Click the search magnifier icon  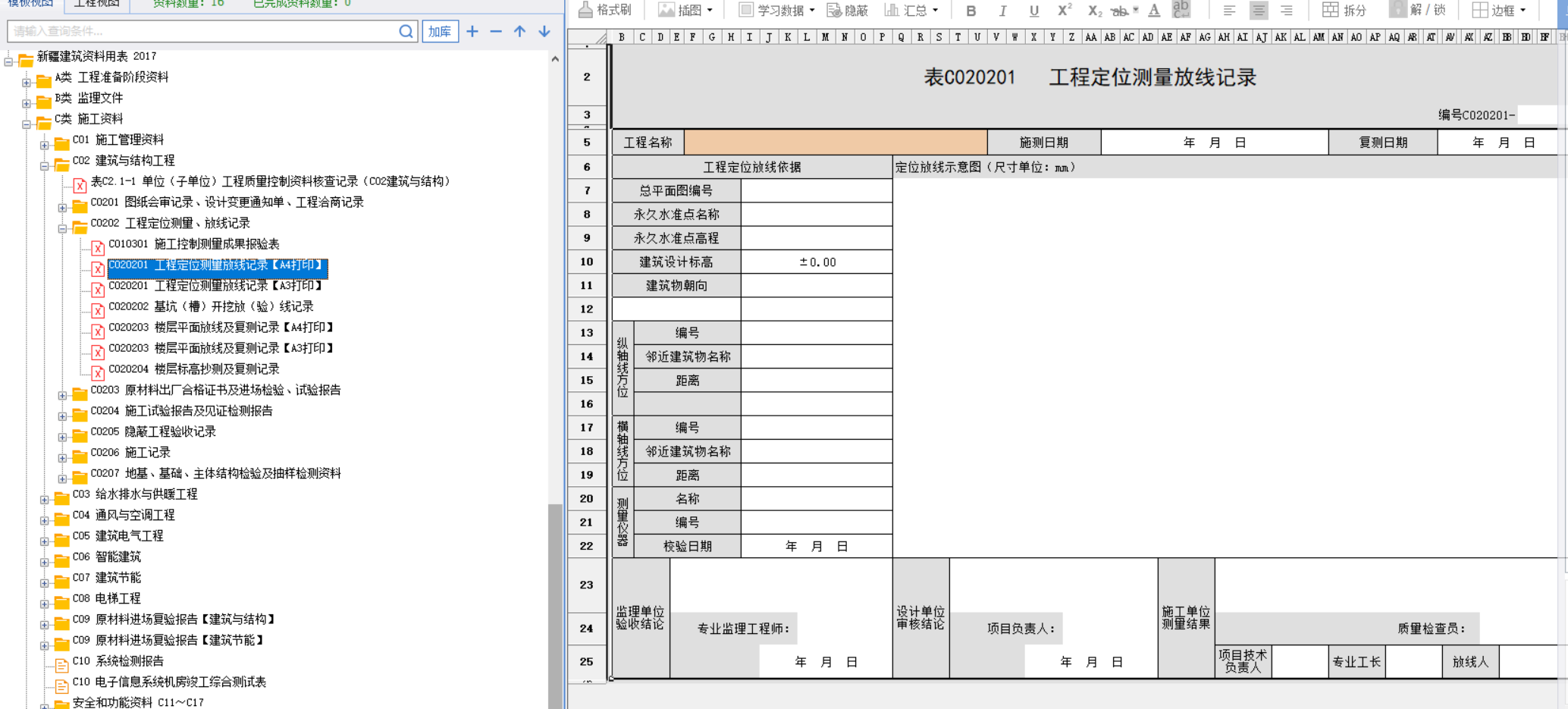coord(406,31)
